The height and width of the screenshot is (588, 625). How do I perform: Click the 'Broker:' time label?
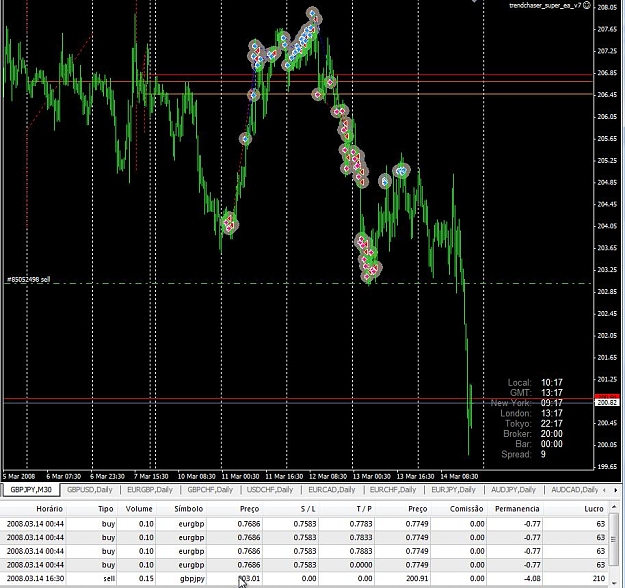pos(517,434)
